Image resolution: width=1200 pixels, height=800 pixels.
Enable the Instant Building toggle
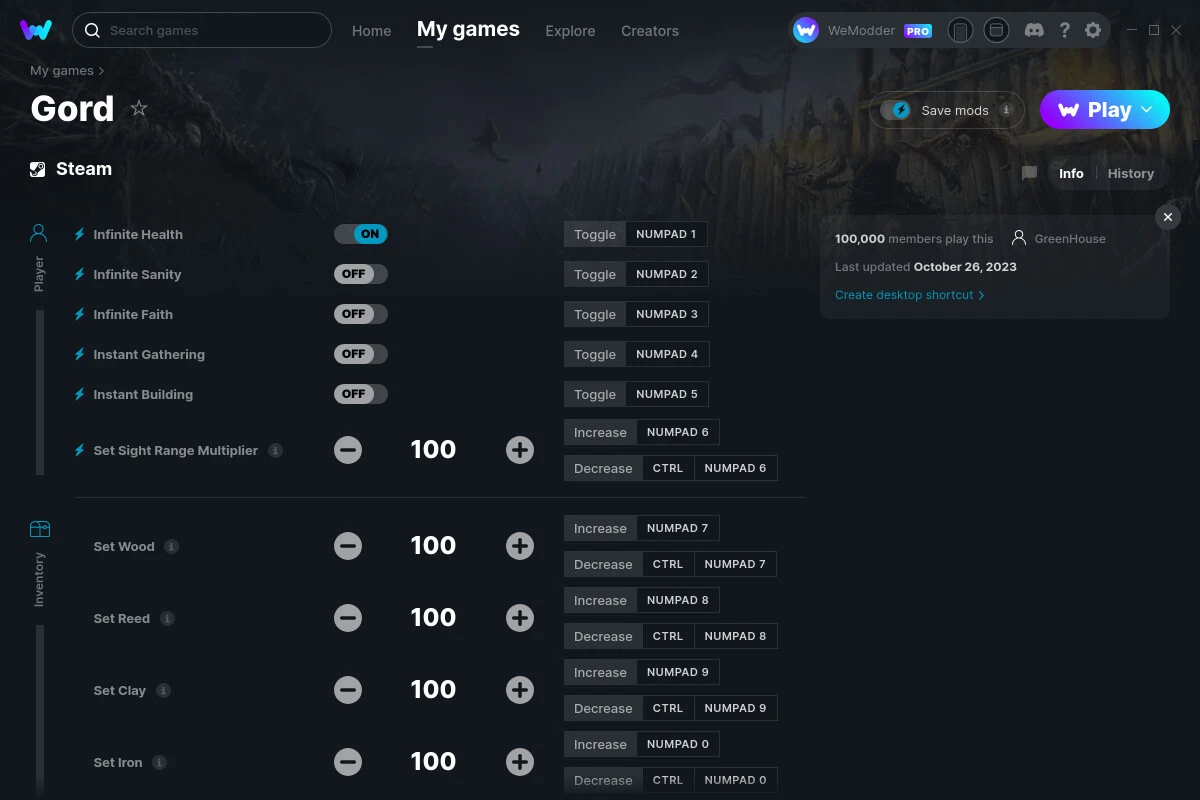[x=361, y=394]
